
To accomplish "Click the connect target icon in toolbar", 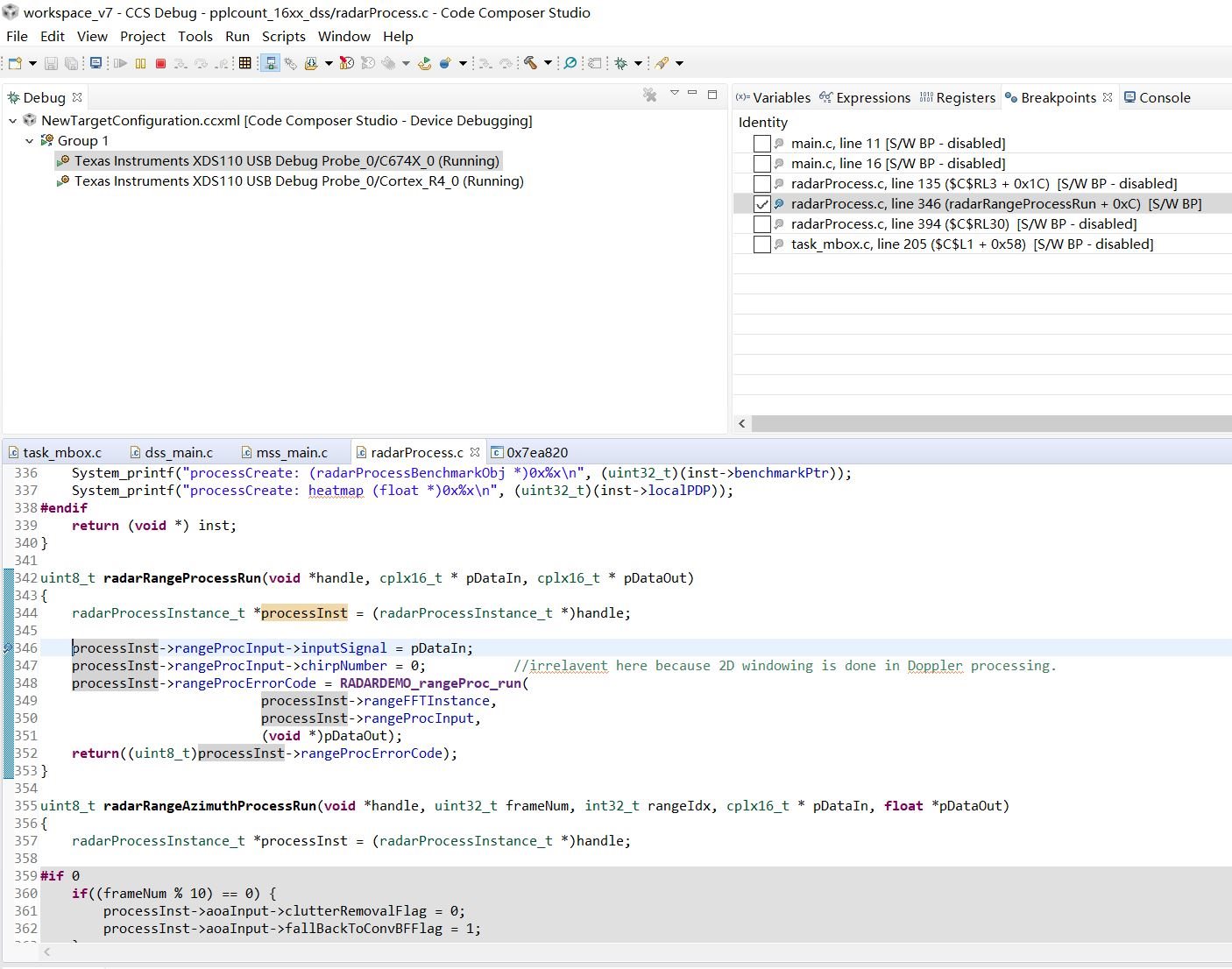I will pos(270,63).
